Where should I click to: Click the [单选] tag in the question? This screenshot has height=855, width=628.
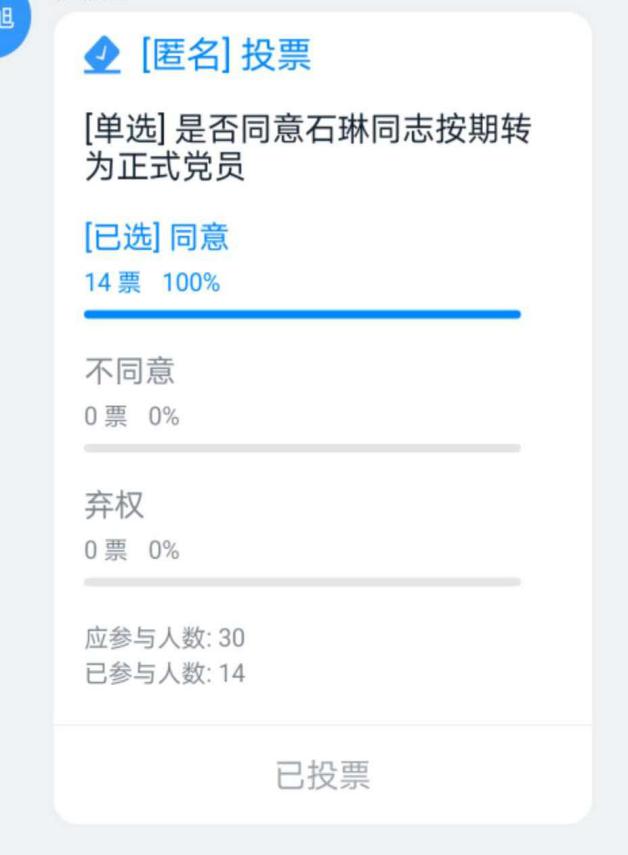[125, 130]
